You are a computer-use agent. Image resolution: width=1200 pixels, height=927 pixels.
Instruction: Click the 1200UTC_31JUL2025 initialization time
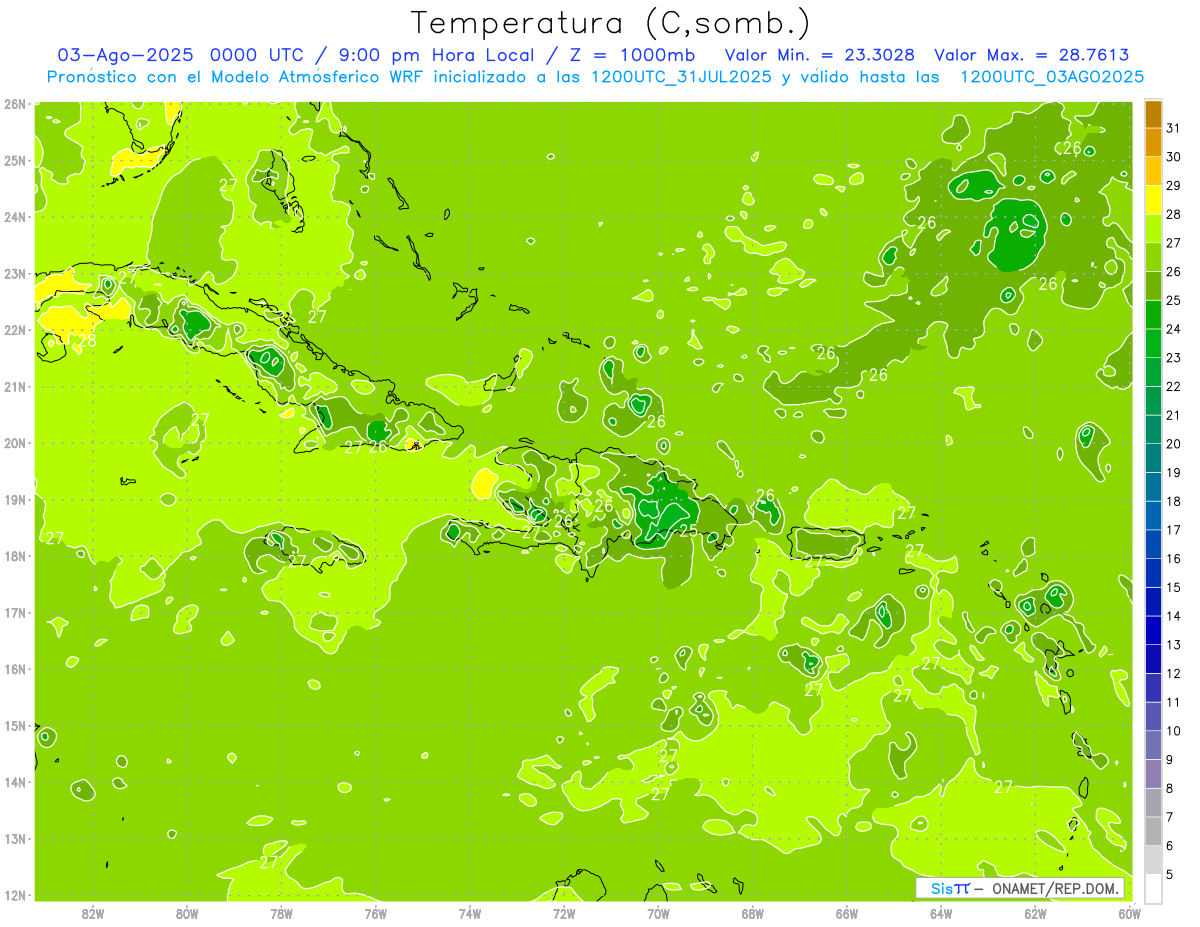(x=681, y=77)
